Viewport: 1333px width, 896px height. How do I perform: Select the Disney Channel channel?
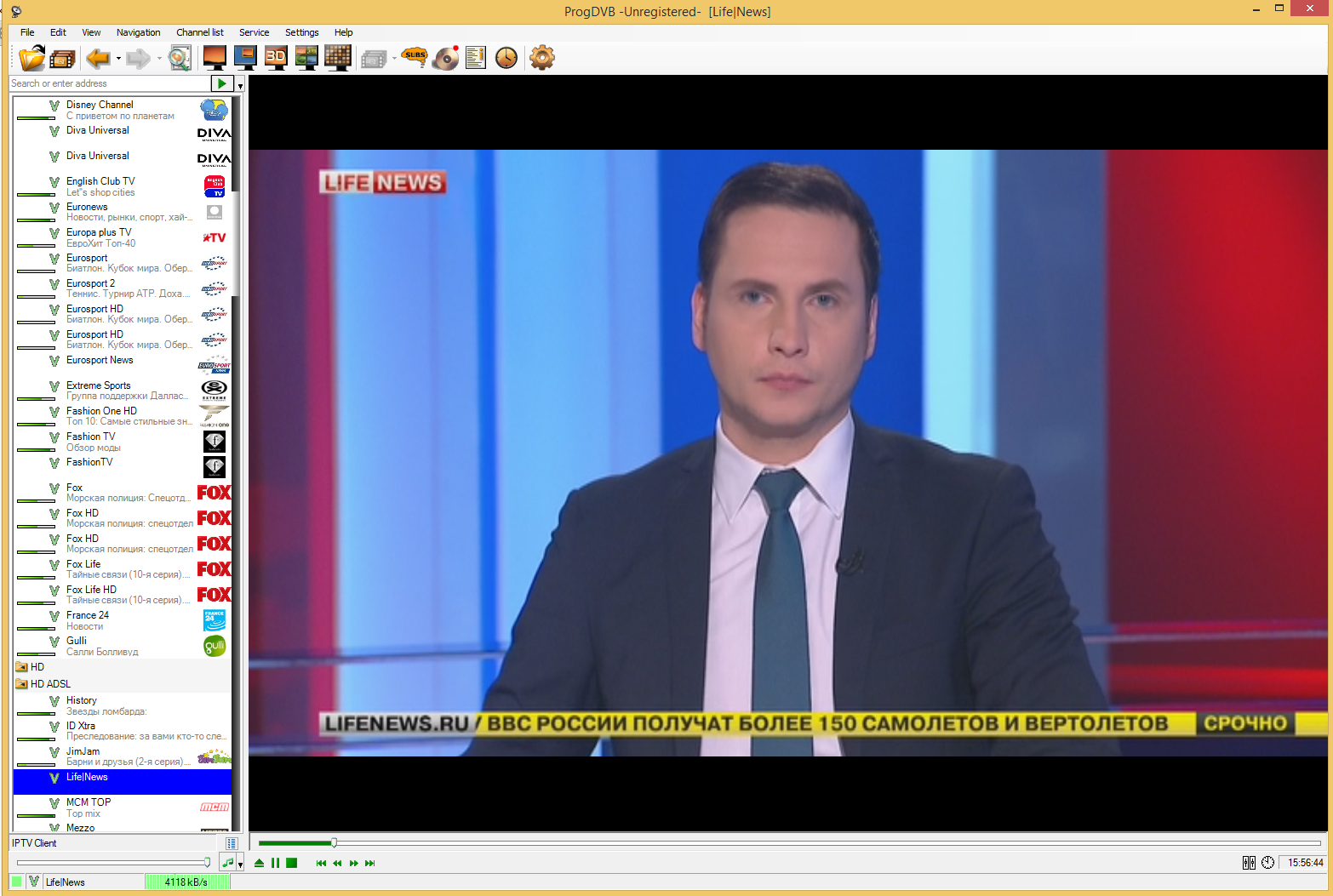click(x=122, y=110)
